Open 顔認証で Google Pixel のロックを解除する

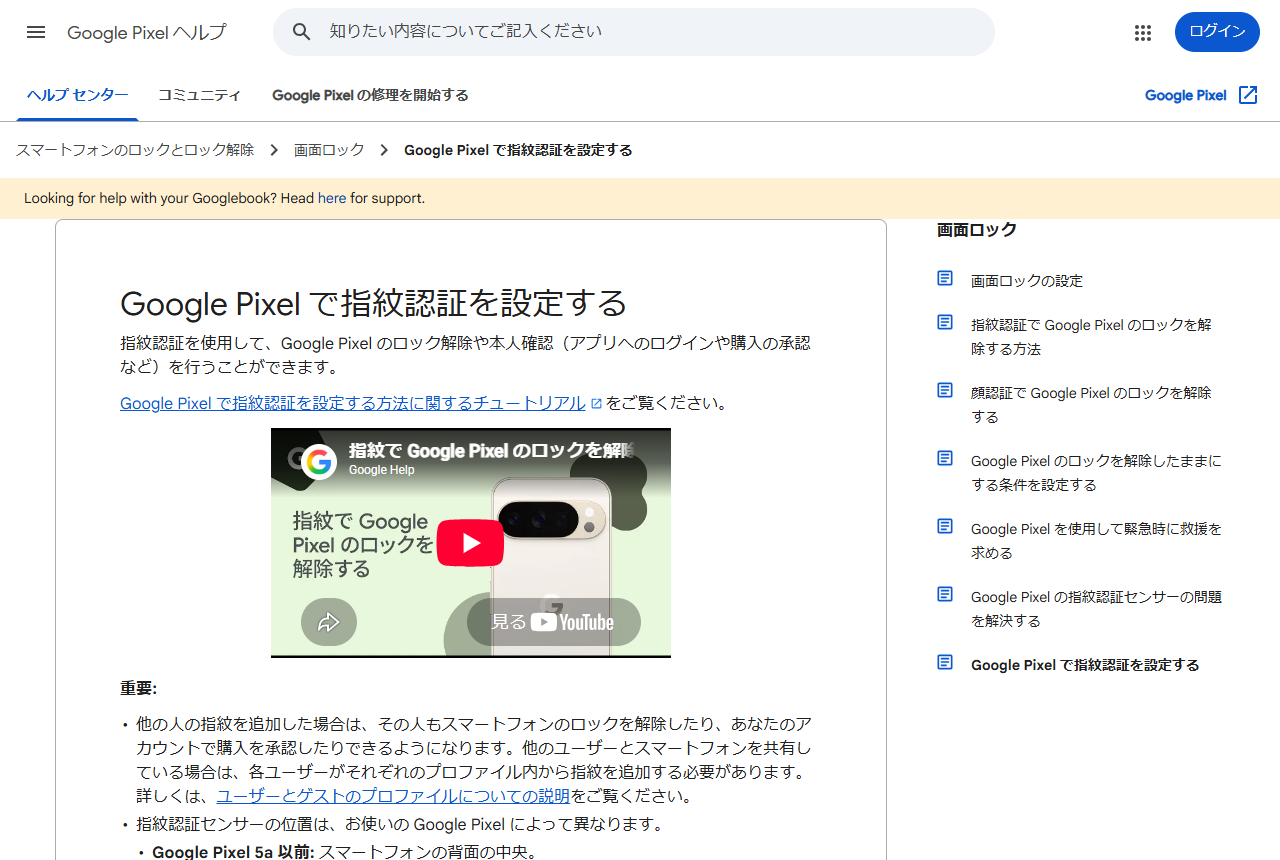(1091, 405)
